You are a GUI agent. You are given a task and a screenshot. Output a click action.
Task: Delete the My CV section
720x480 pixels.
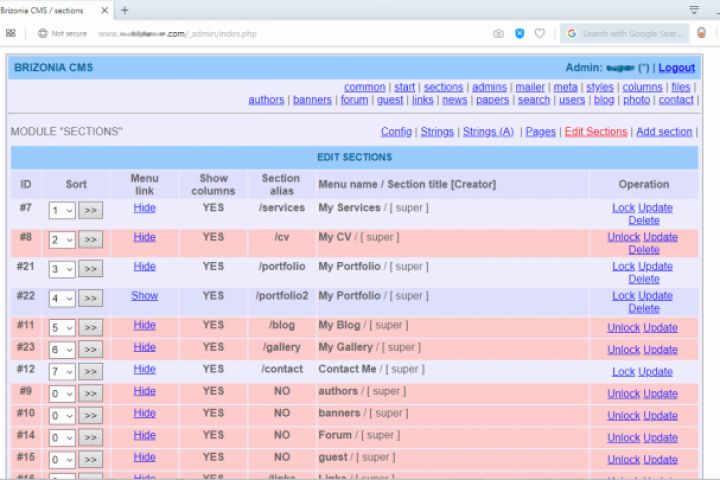coord(644,250)
